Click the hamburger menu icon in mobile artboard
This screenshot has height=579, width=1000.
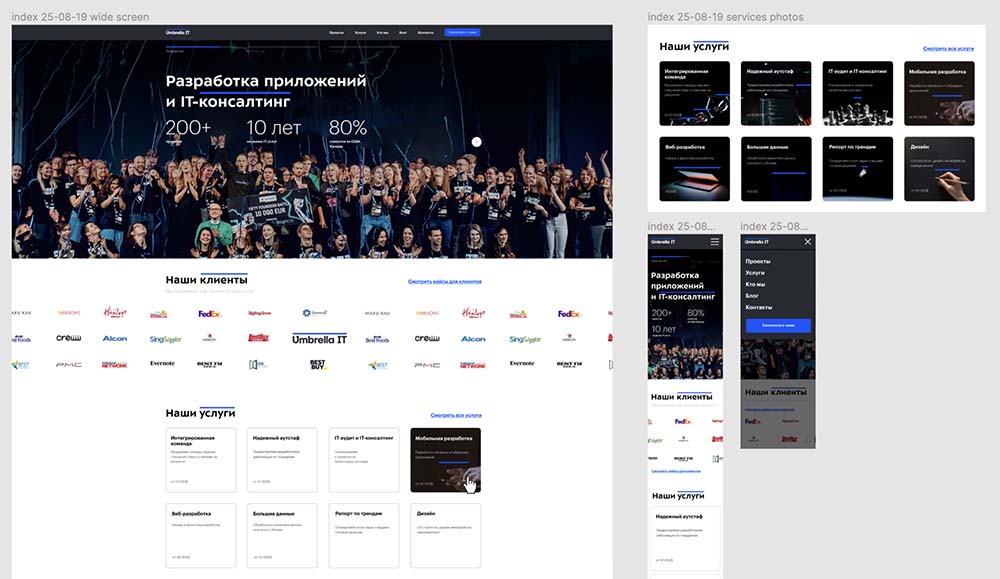[x=714, y=242]
